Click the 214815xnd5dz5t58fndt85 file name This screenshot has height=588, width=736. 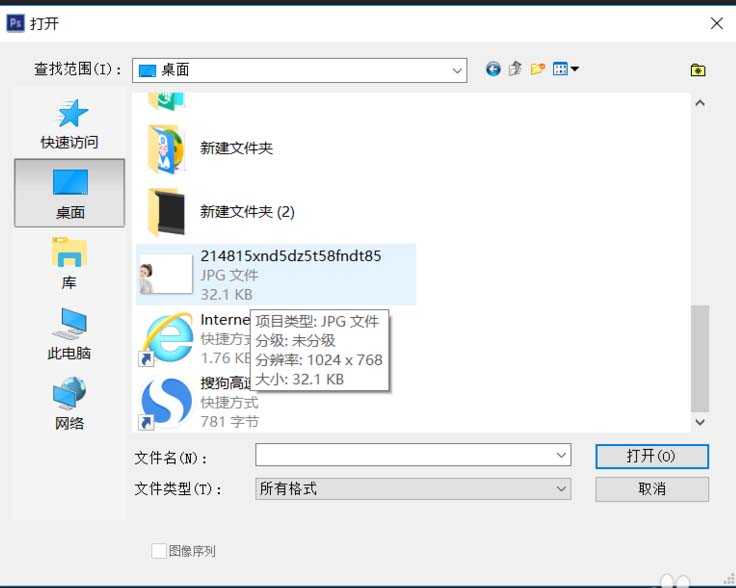tap(291, 256)
